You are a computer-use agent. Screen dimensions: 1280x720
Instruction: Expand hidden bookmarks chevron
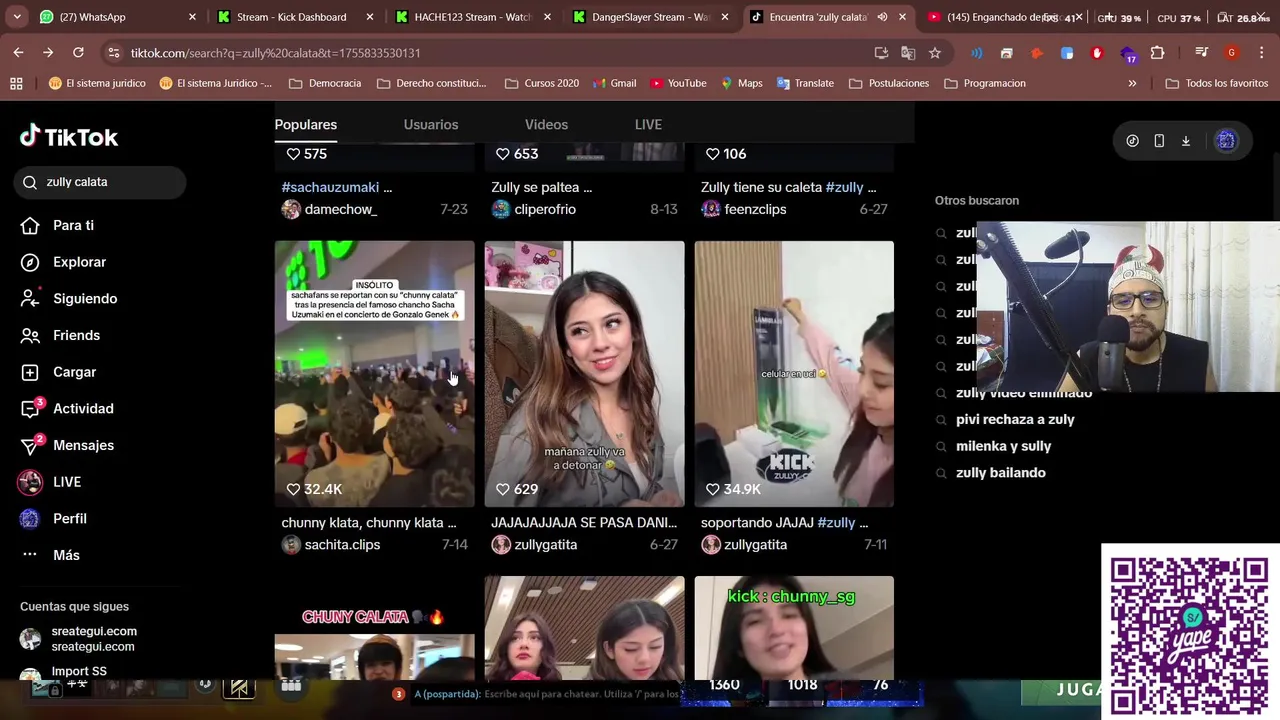(x=1132, y=83)
